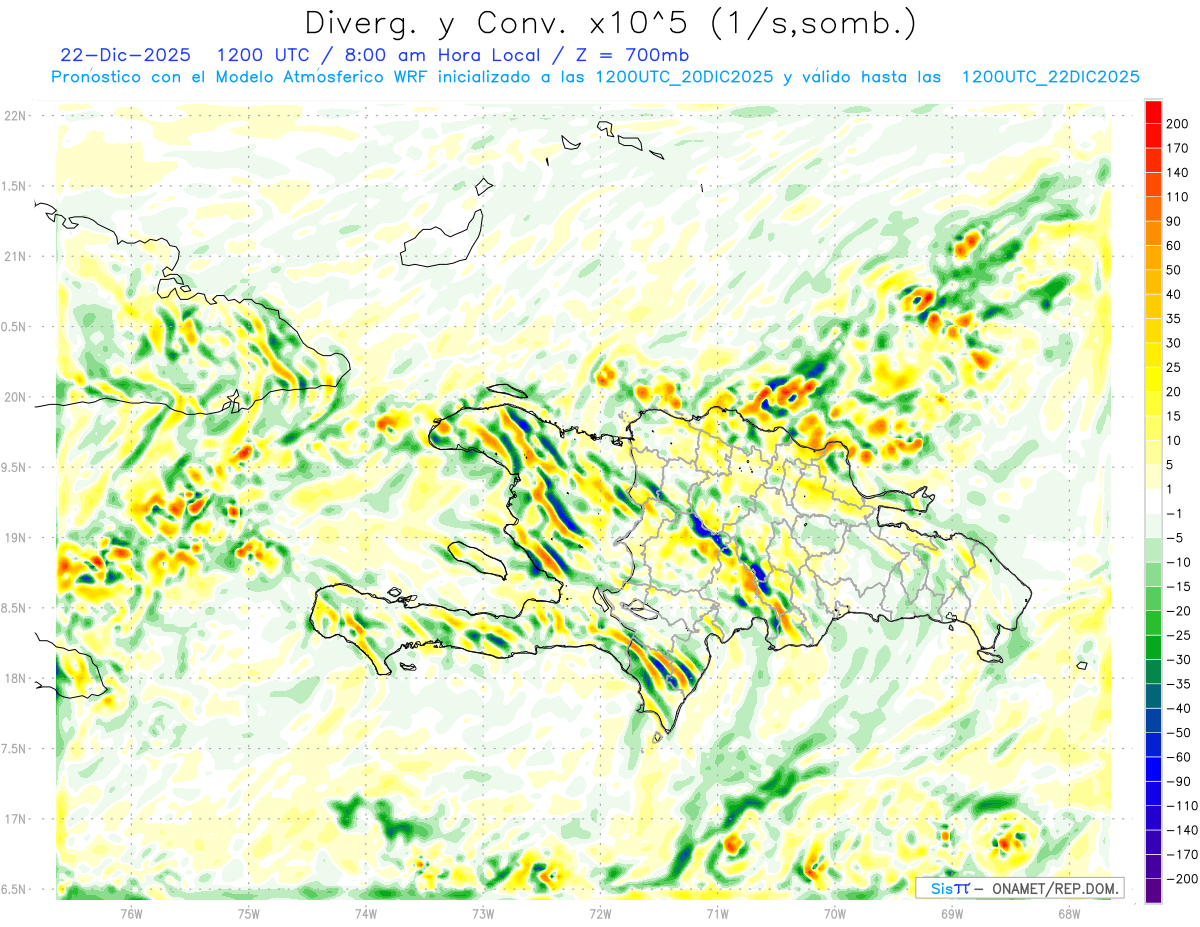Click the '69W' longitude label
Image resolution: width=1200 pixels, height=927 pixels.
point(952,913)
